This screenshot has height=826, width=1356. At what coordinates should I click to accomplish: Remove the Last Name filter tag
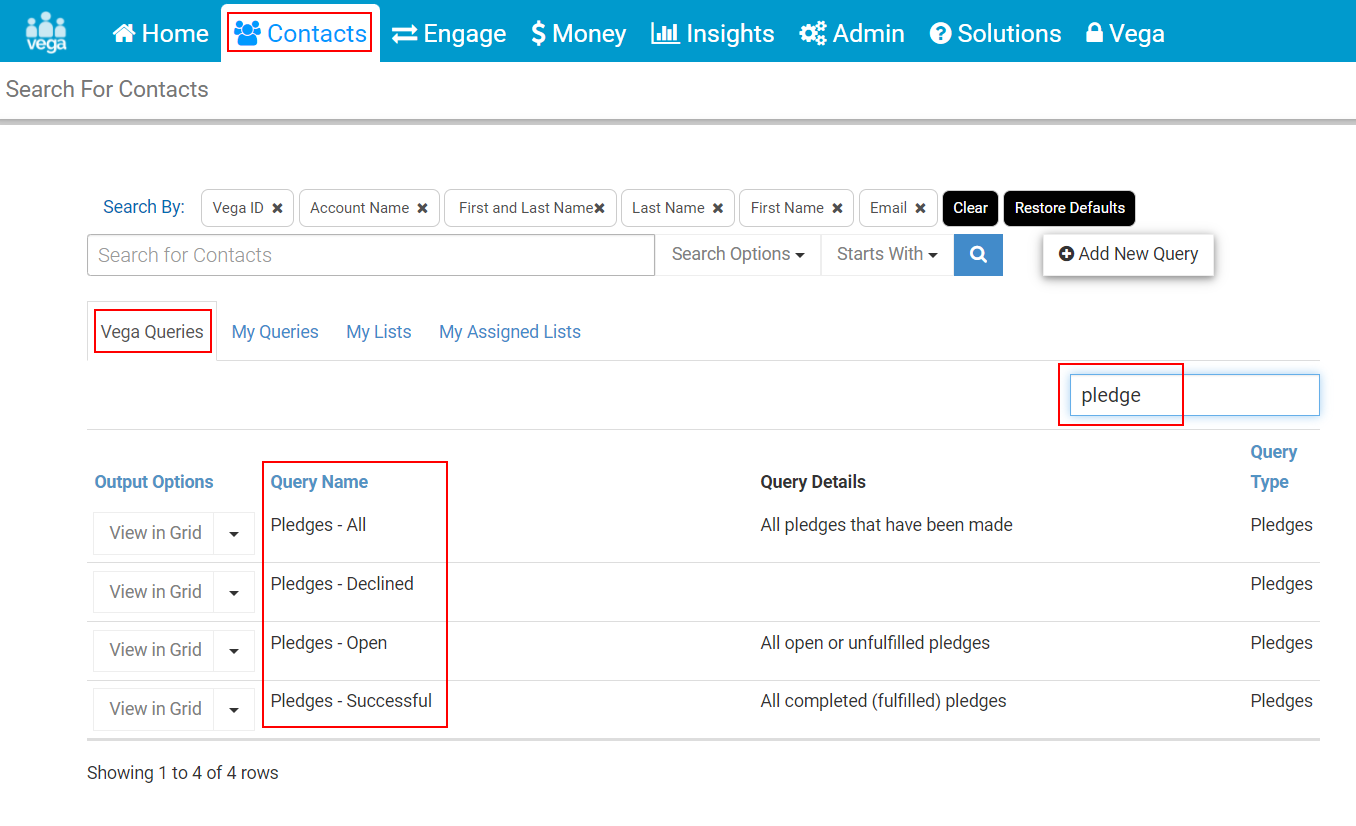pos(717,208)
